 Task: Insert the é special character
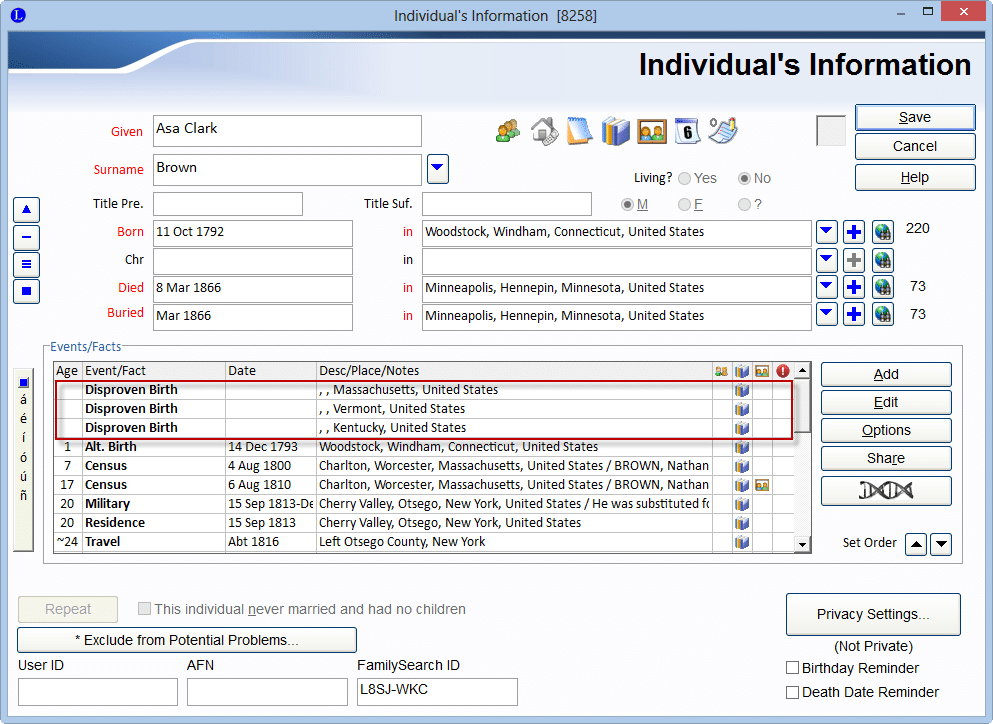pyautogui.click(x=23, y=419)
